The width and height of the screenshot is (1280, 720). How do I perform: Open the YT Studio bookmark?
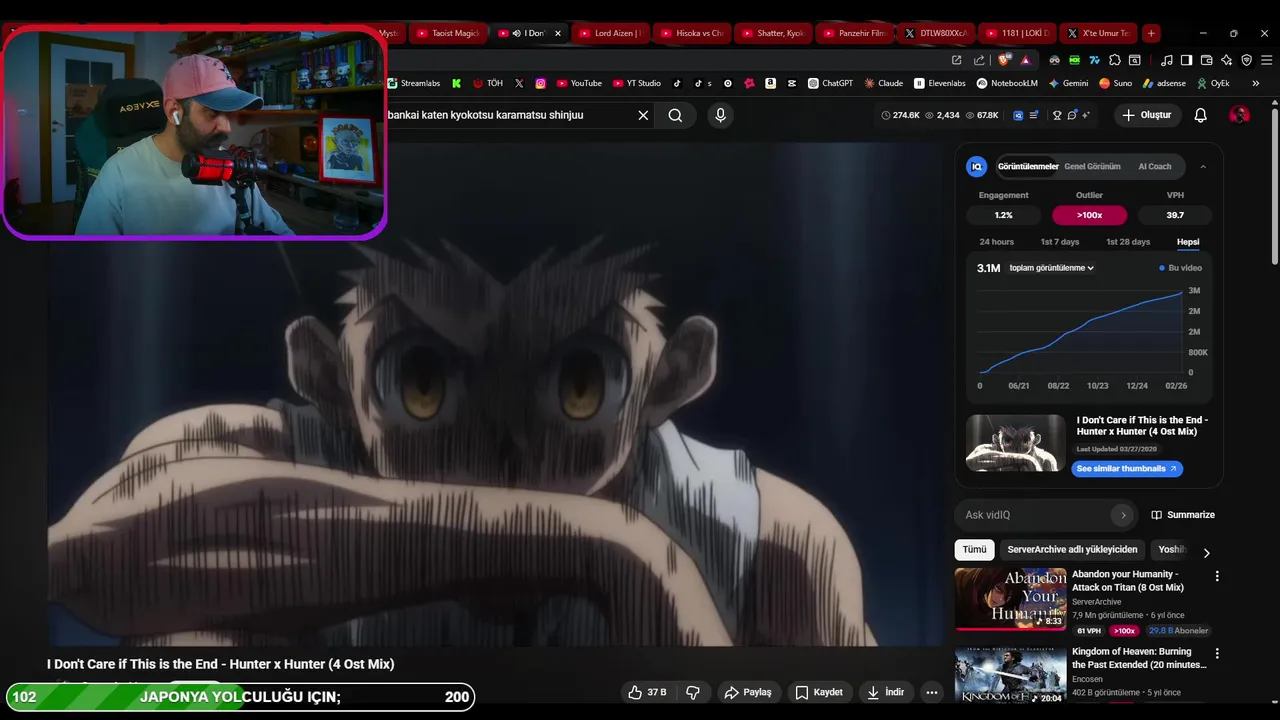[637, 84]
